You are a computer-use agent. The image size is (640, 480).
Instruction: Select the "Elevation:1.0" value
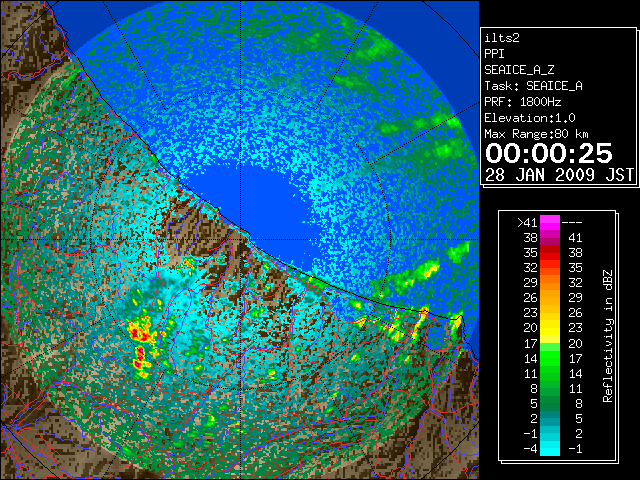pyautogui.click(x=530, y=118)
